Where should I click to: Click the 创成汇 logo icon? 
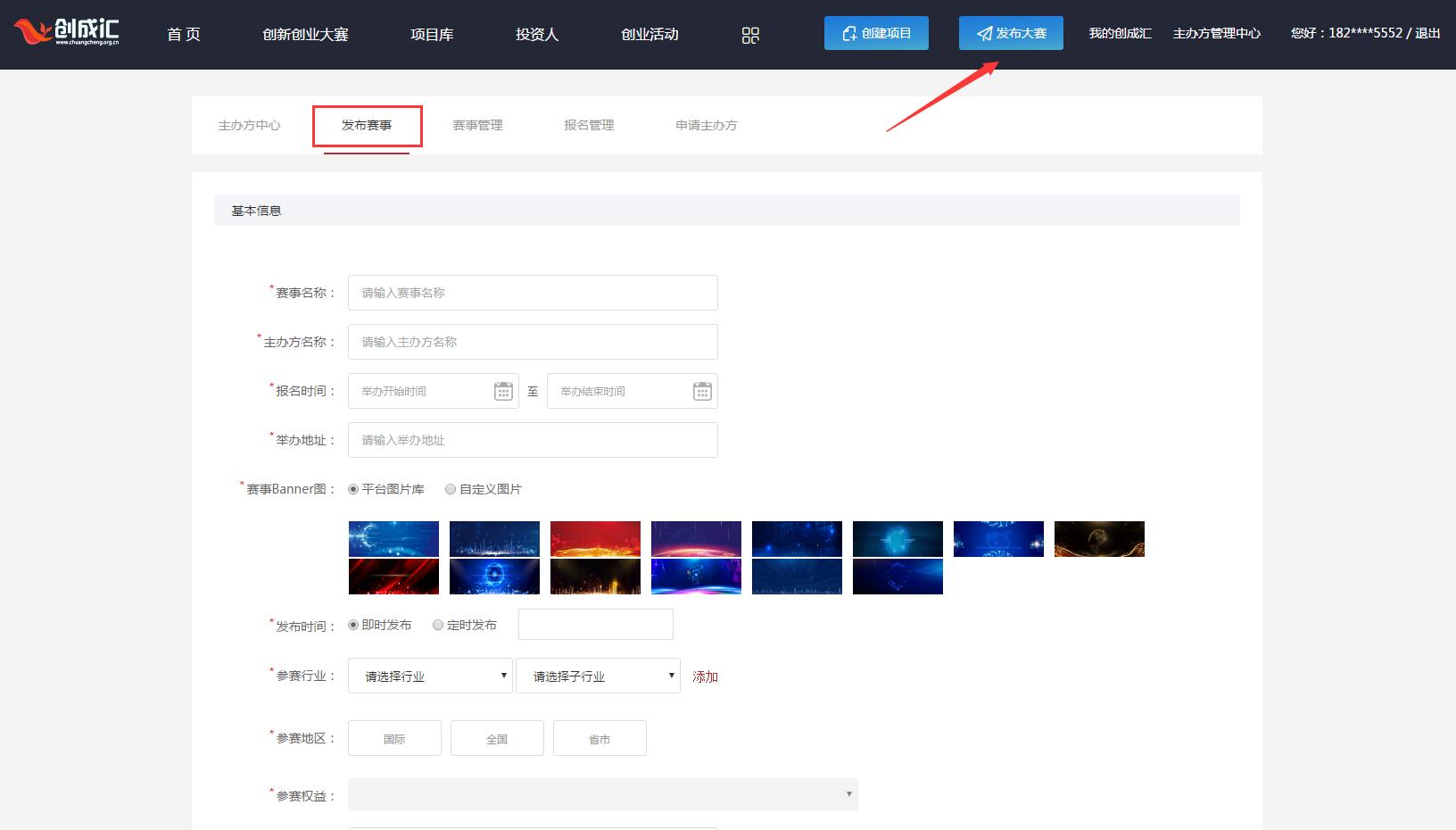tap(66, 33)
